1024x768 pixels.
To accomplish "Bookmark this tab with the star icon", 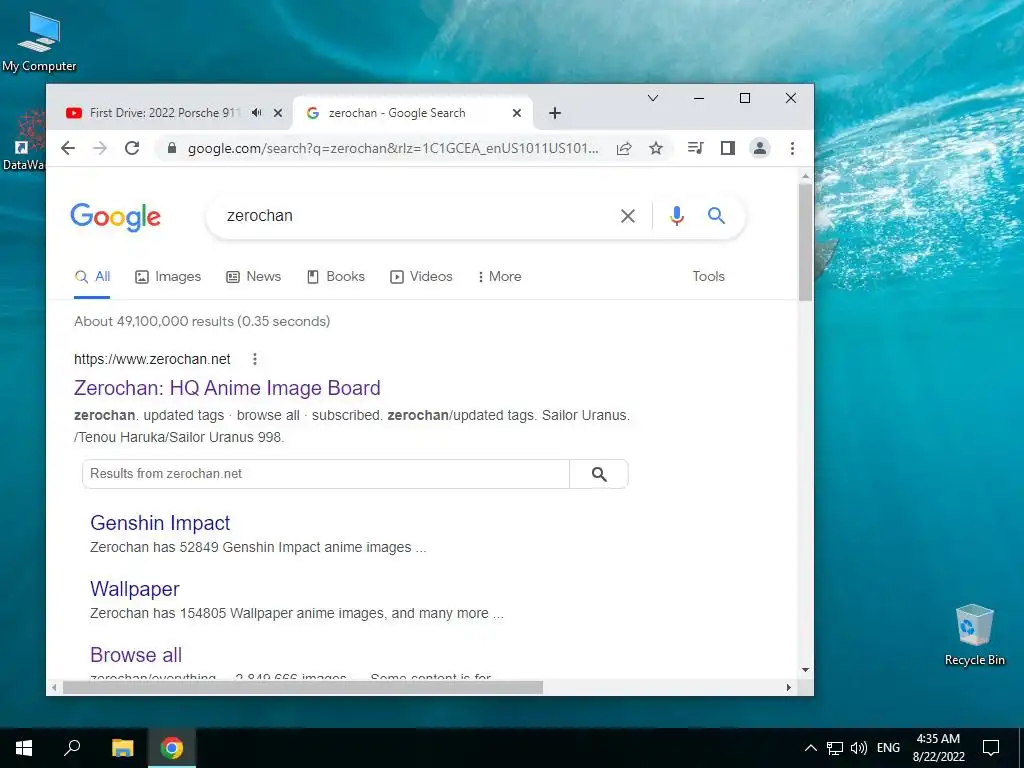I will 656,148.
